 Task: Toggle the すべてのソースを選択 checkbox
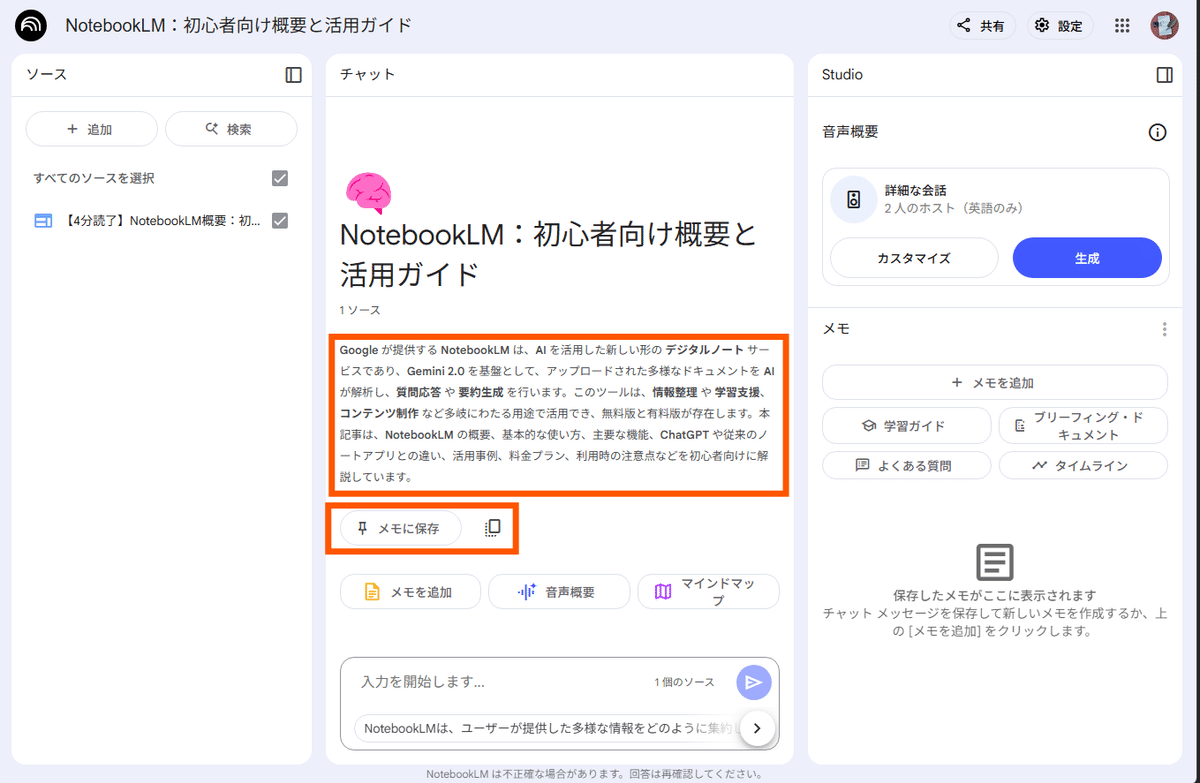281,177
